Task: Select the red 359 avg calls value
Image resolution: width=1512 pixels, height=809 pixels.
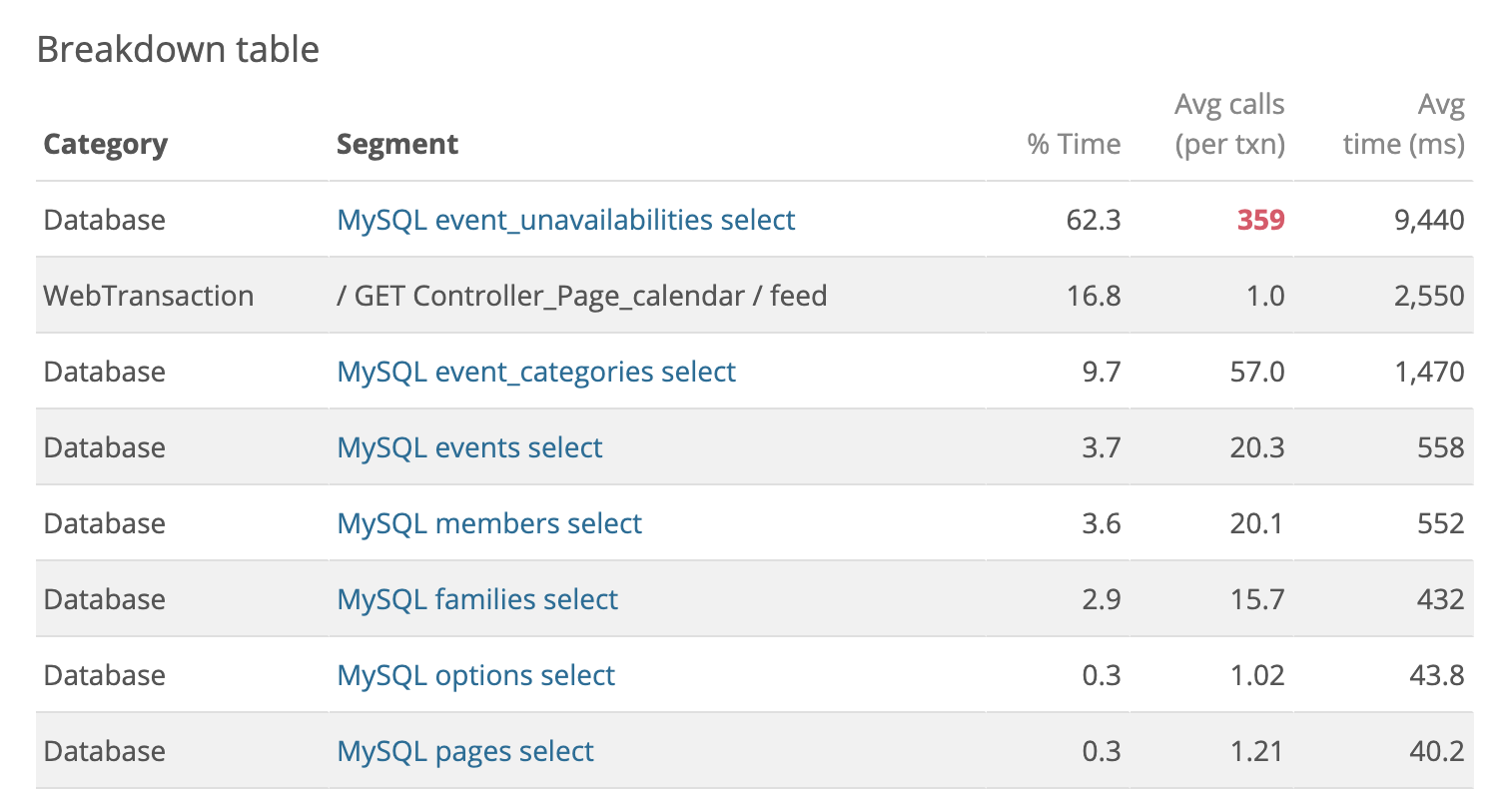Action: 1260,220
